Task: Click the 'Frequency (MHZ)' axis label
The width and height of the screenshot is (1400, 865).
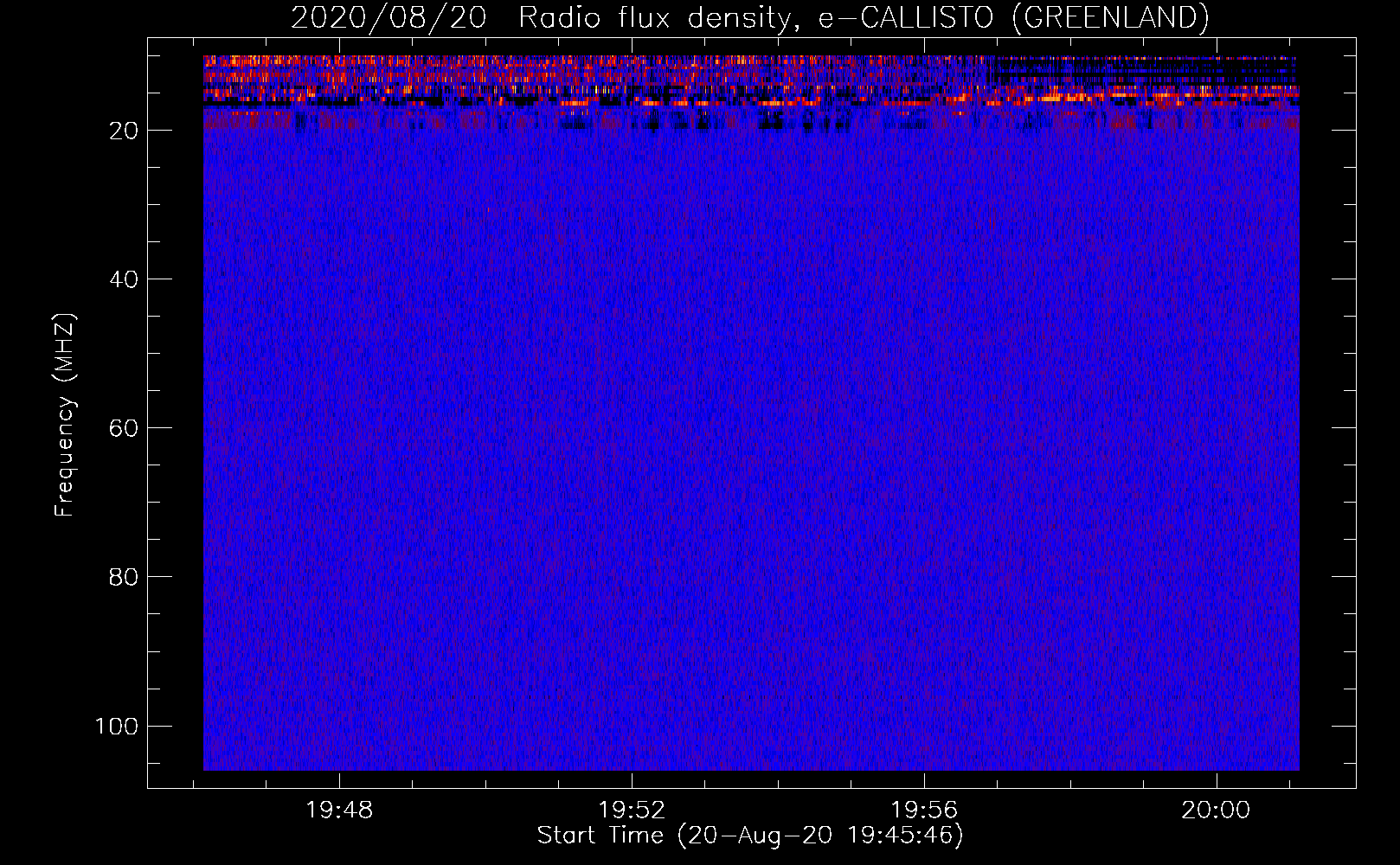Action: click(x=65, y=415)
